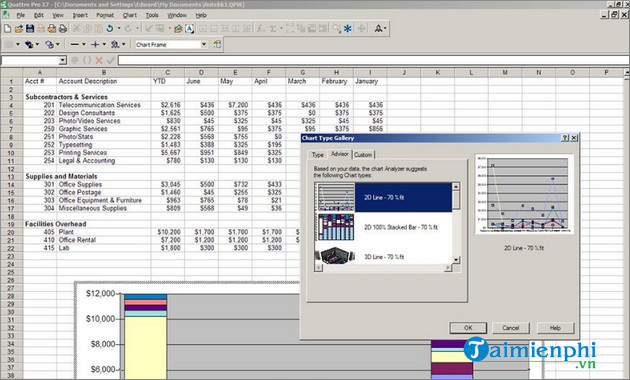This screenshot has height=380, width=630.
Task: Select the Advisor tab
Action: 340,154
